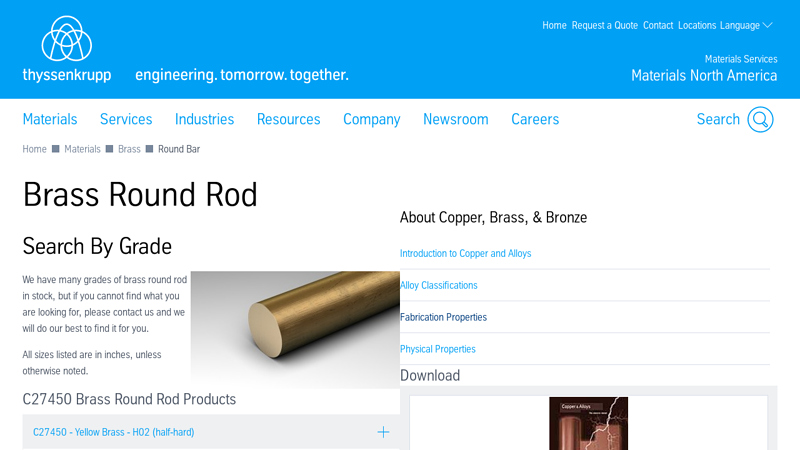This screenshot has width=800, height=450.
Task: Click C27450 Brass Round Rod Products heading
Action: 129,399
